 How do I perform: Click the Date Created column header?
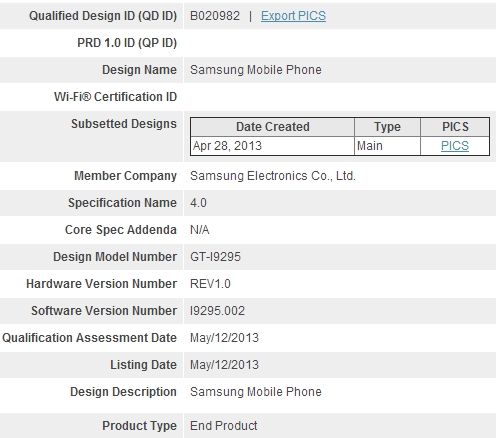(x=272, y=127)
